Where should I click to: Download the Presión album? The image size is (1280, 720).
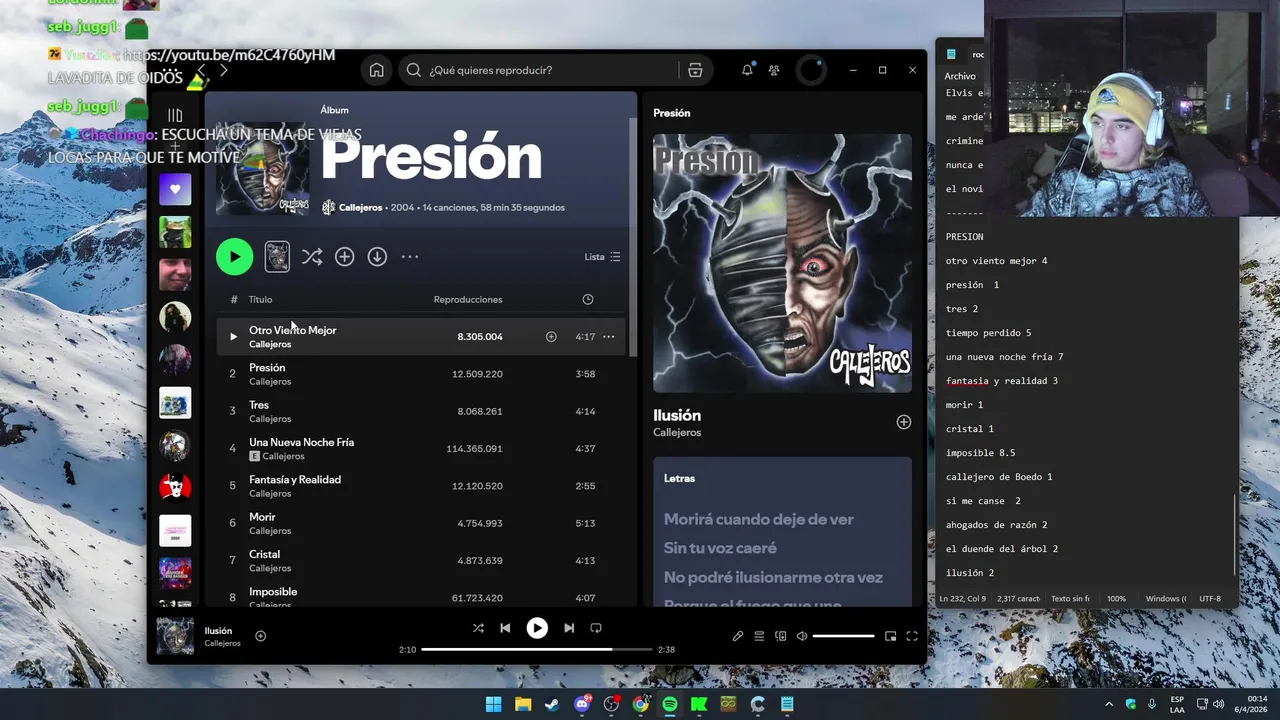pos(377,257)
